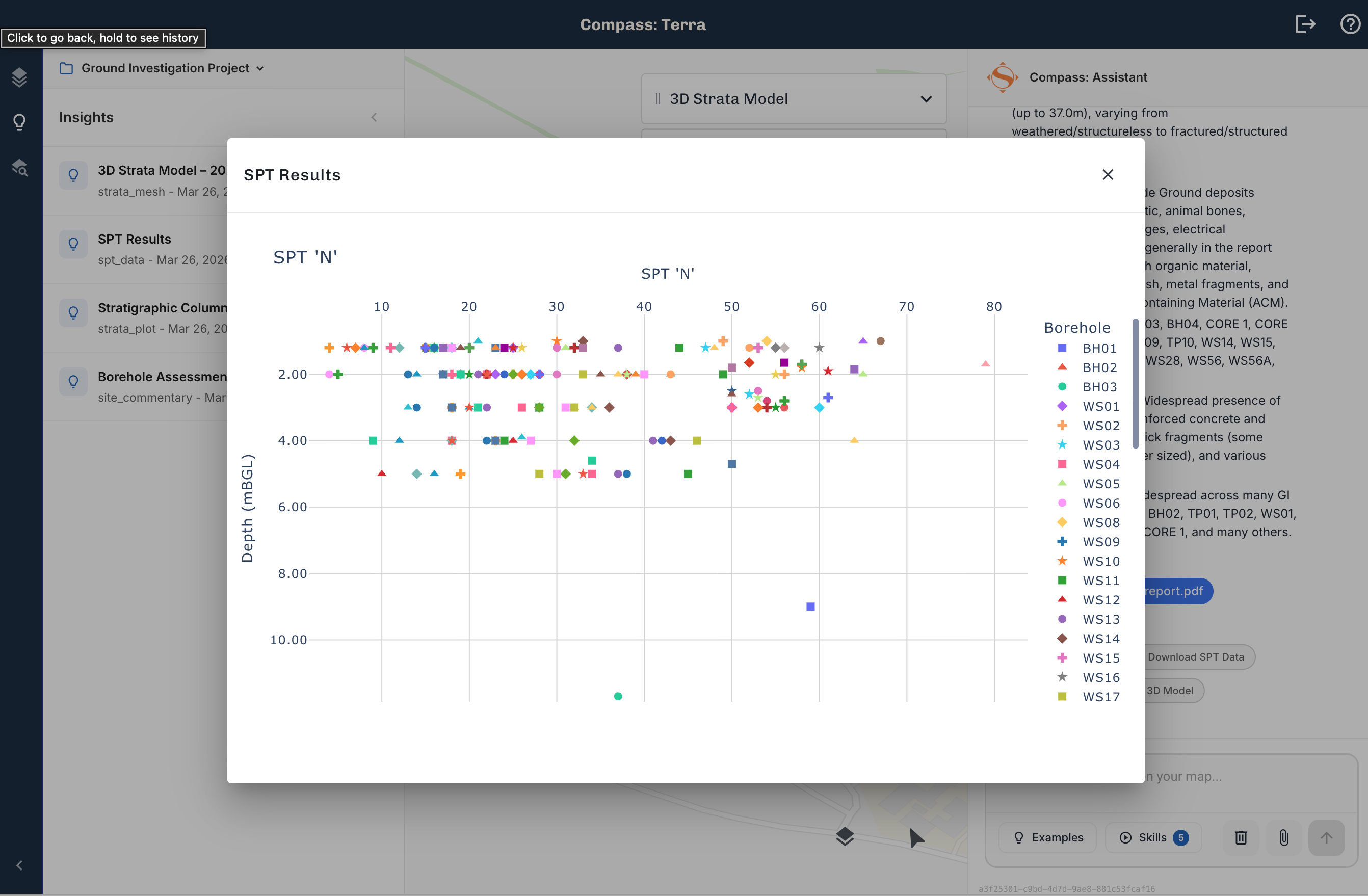This screenshot has height=896, width=1368.
Task: Toggle WS10 series in the chart legend
Action: coord(1101,561)
